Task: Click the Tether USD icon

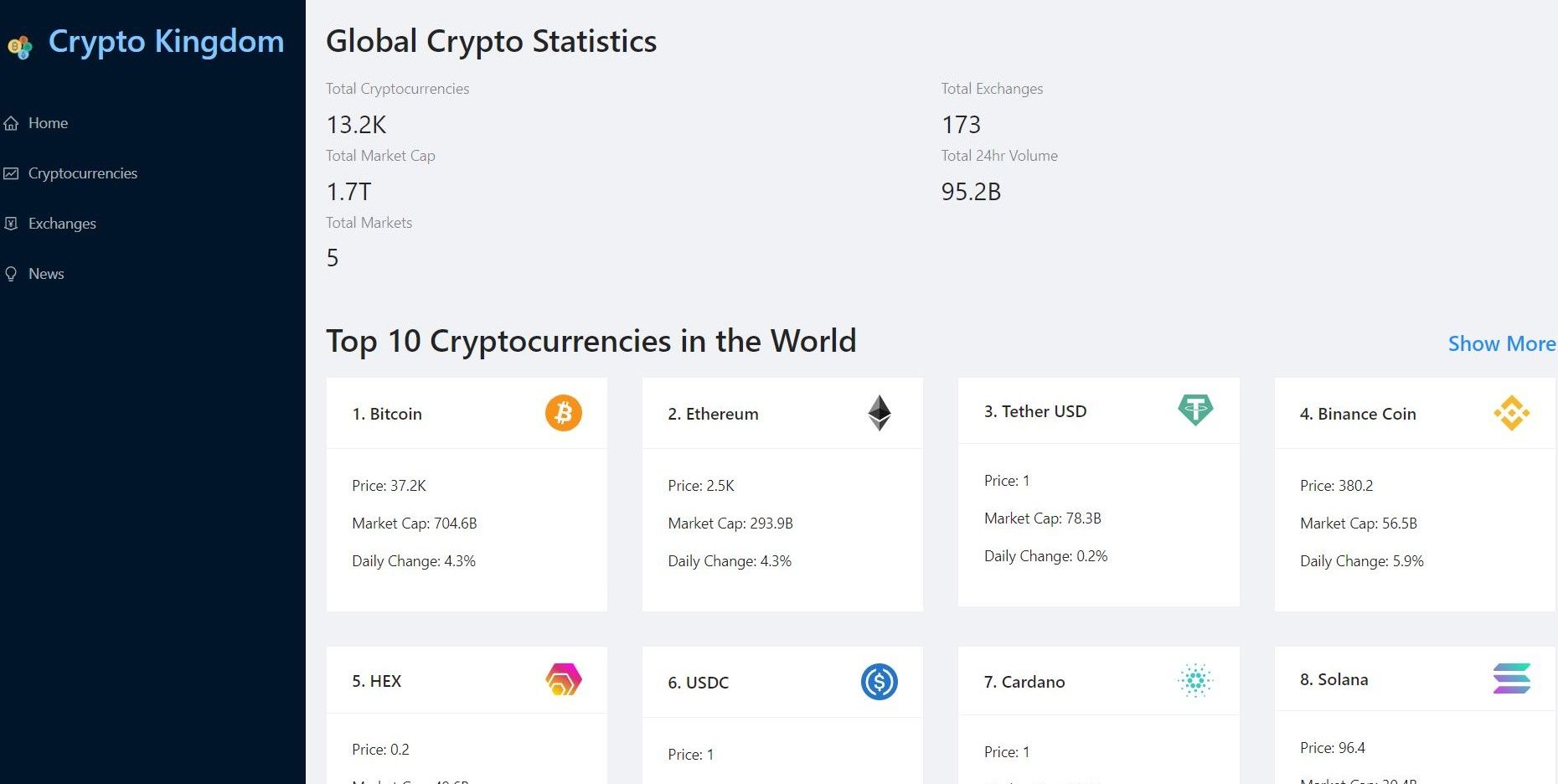Action: (1195, 410)
